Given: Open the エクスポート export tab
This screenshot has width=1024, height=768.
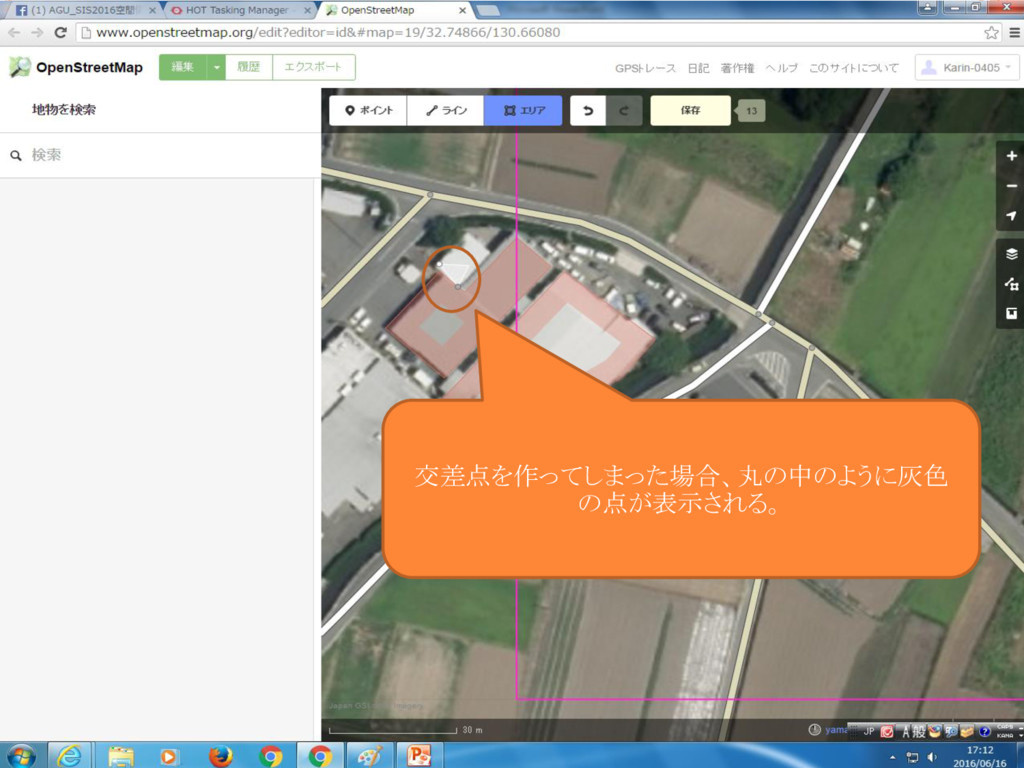Looking at the screenshot, I should [x=313, y=67].
